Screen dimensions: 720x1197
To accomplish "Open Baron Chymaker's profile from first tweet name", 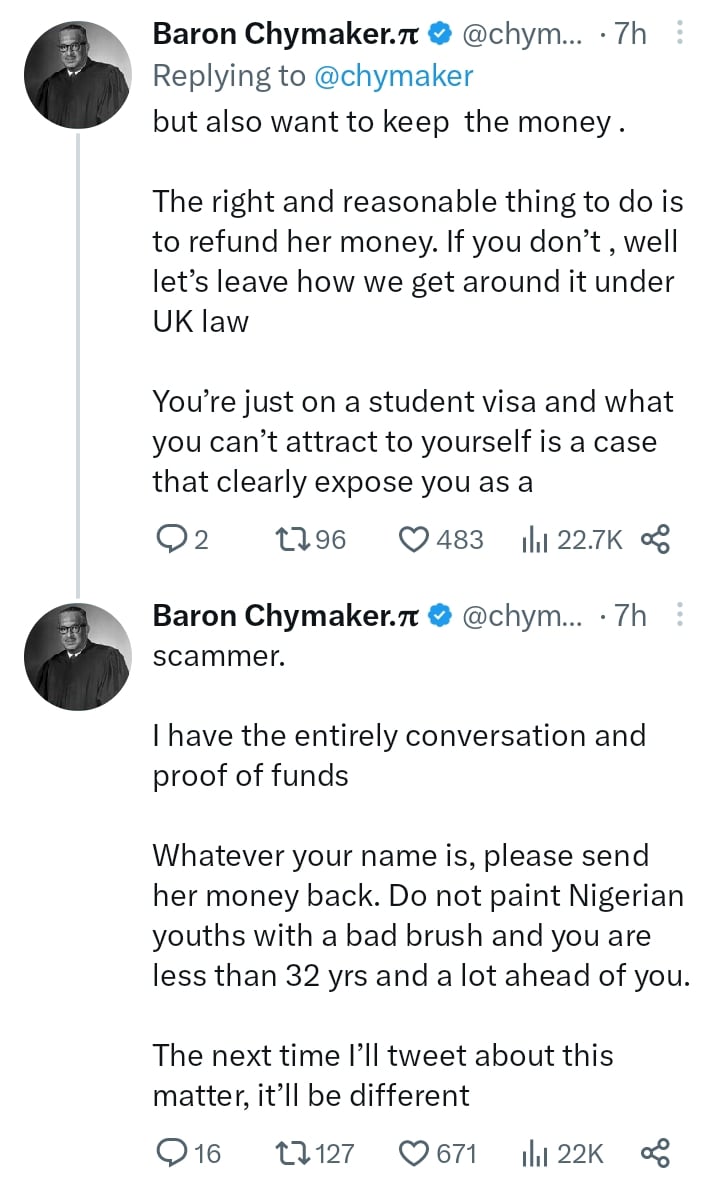I will coord(285,34).
